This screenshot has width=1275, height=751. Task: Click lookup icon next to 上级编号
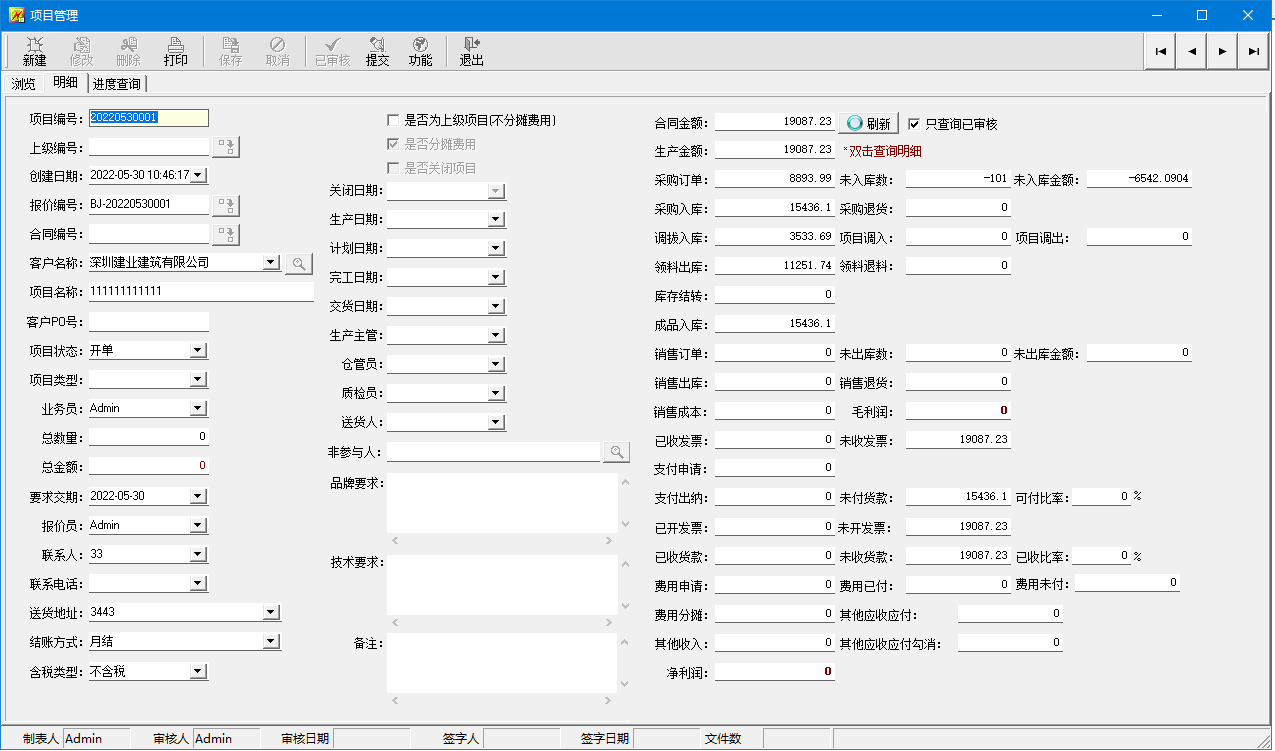(x=227, y=147)
